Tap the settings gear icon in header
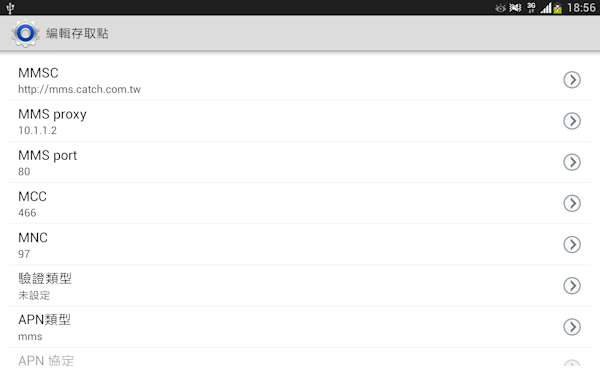 coord(25,34)
